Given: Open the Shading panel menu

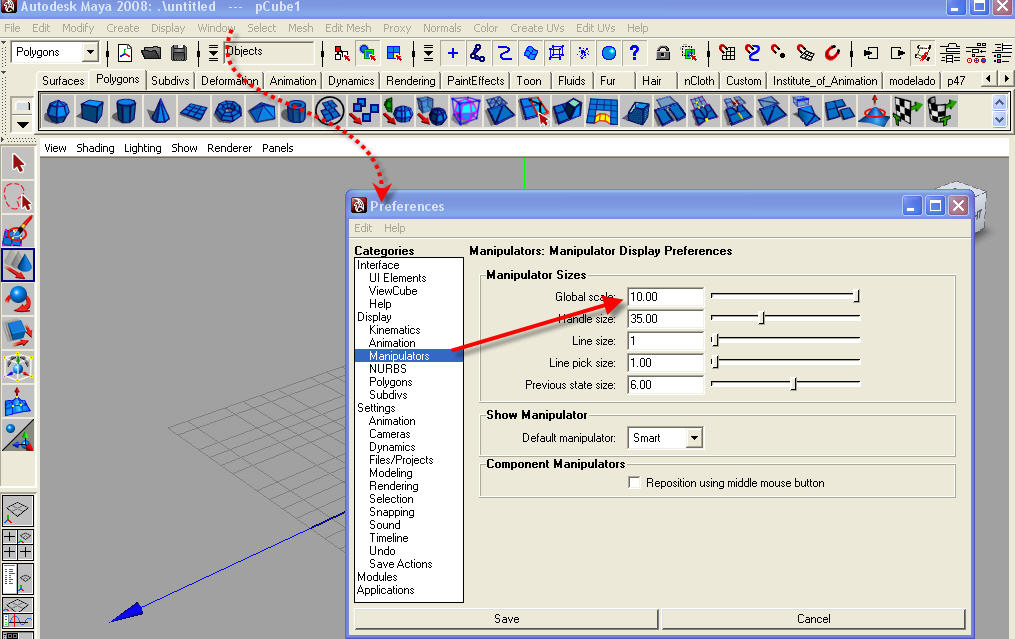Looking at the screenshot, I should coord(95,148).
